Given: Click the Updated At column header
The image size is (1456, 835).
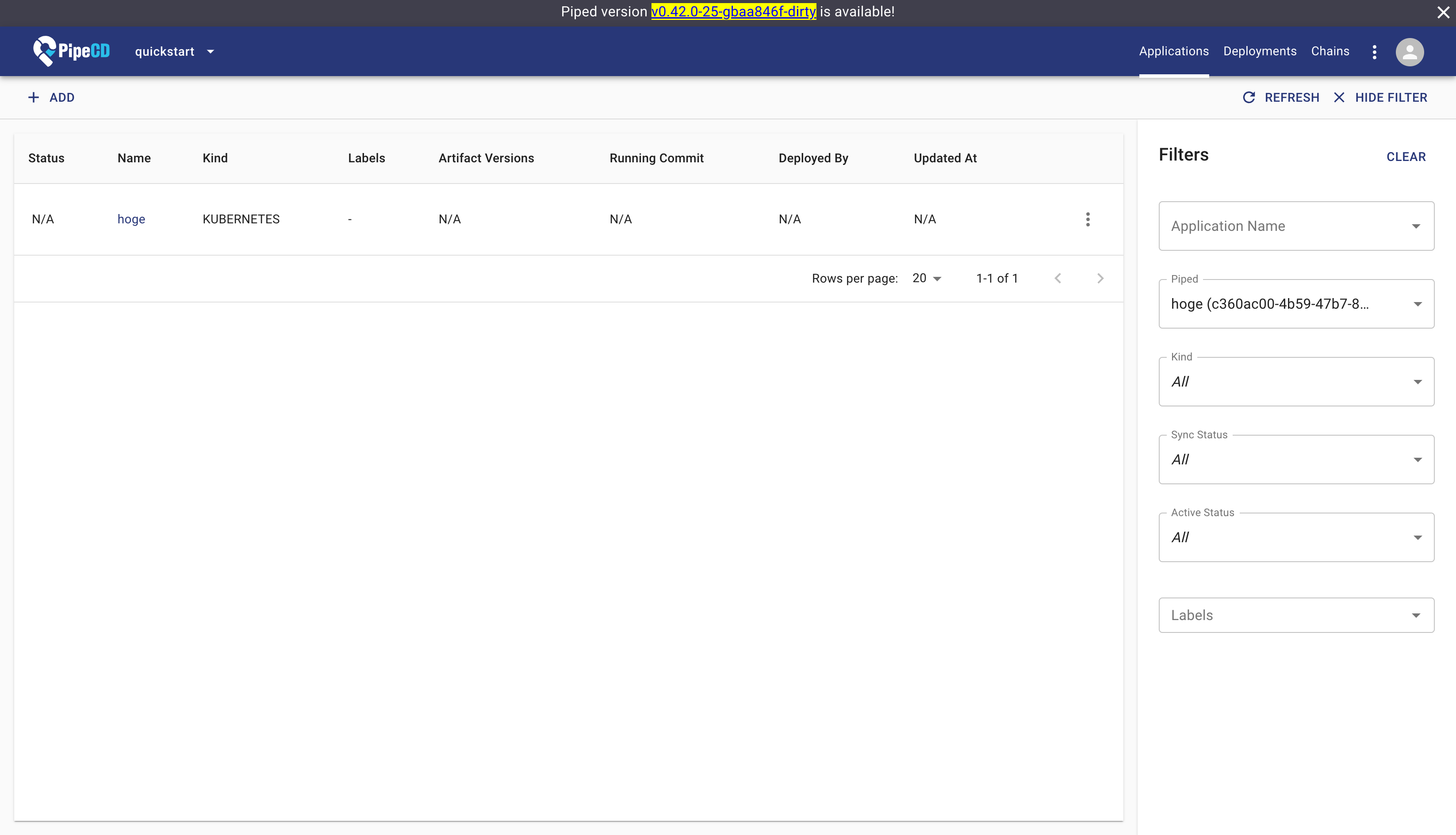Looking at the screenshot, I should pos(945,158).
